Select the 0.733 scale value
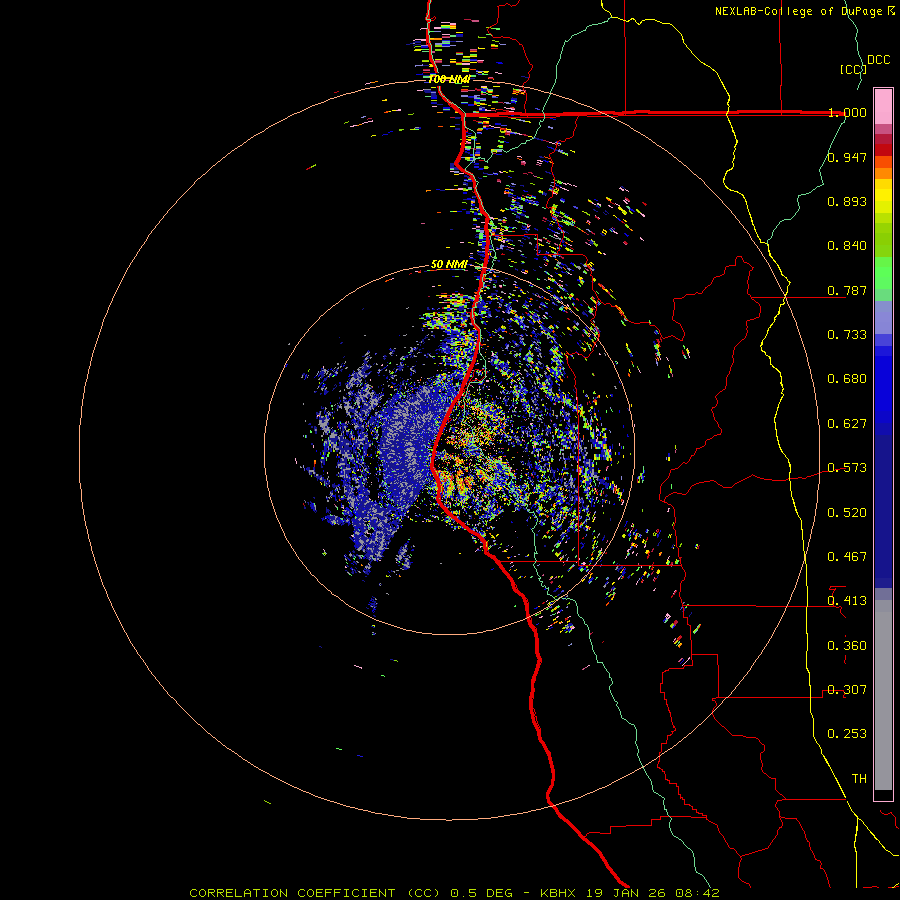 coord(847,335)
